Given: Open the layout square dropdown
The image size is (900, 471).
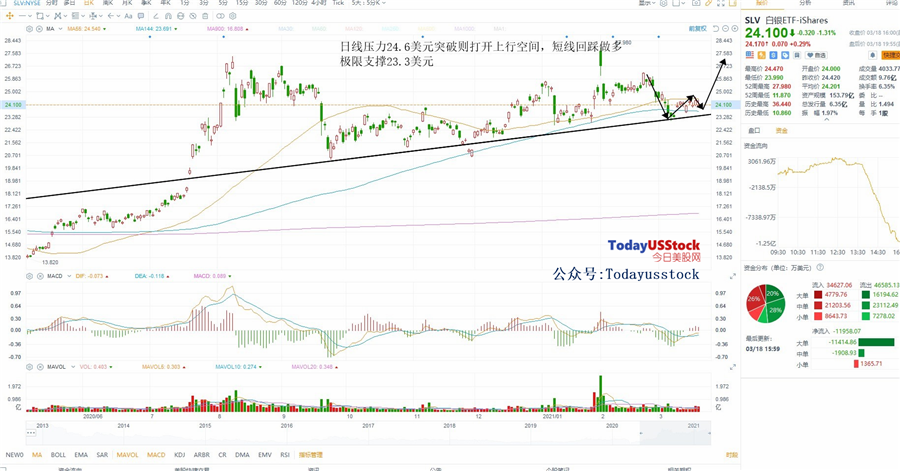Looking at the screenshot, I should 680,3.
